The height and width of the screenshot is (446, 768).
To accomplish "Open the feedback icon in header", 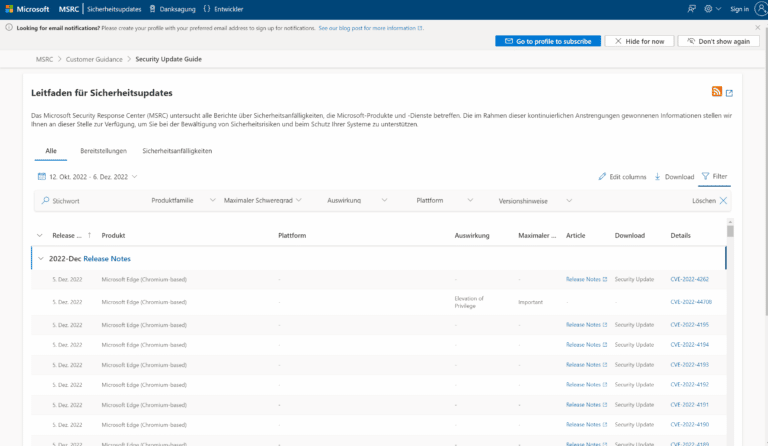I will pyautogui.click(x=691, y=9).
